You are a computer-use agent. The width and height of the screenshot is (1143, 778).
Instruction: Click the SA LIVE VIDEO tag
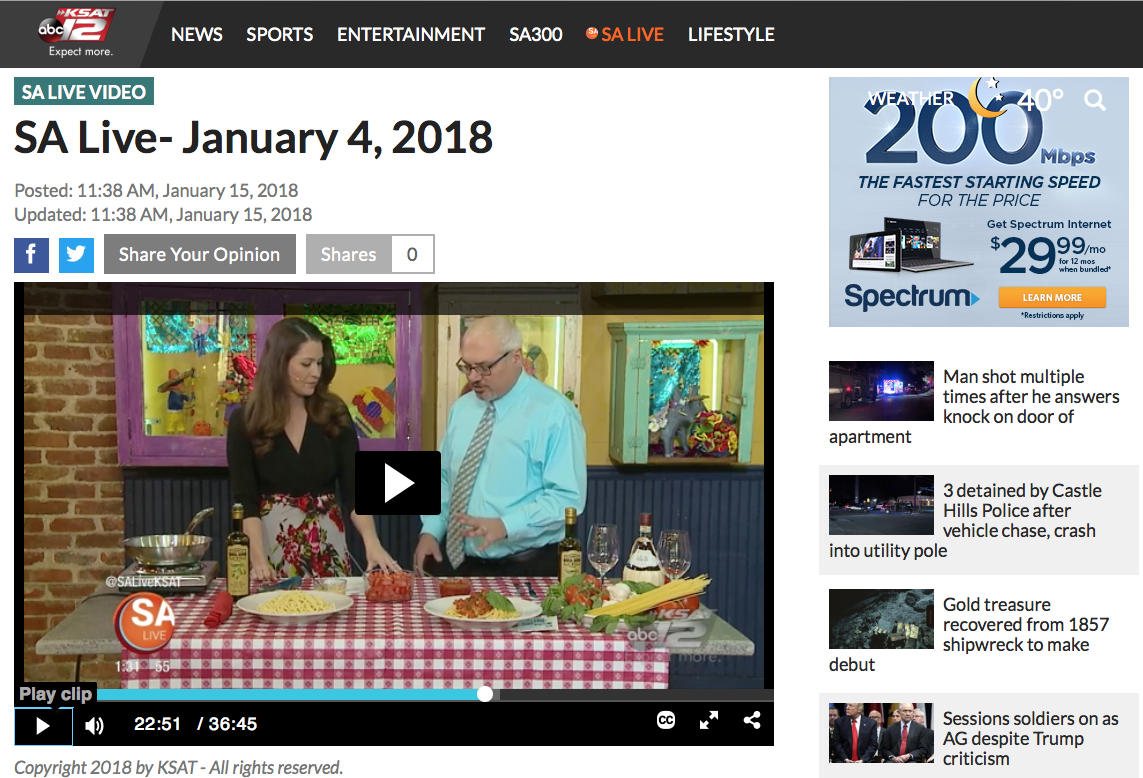click(x=84, y=92)
